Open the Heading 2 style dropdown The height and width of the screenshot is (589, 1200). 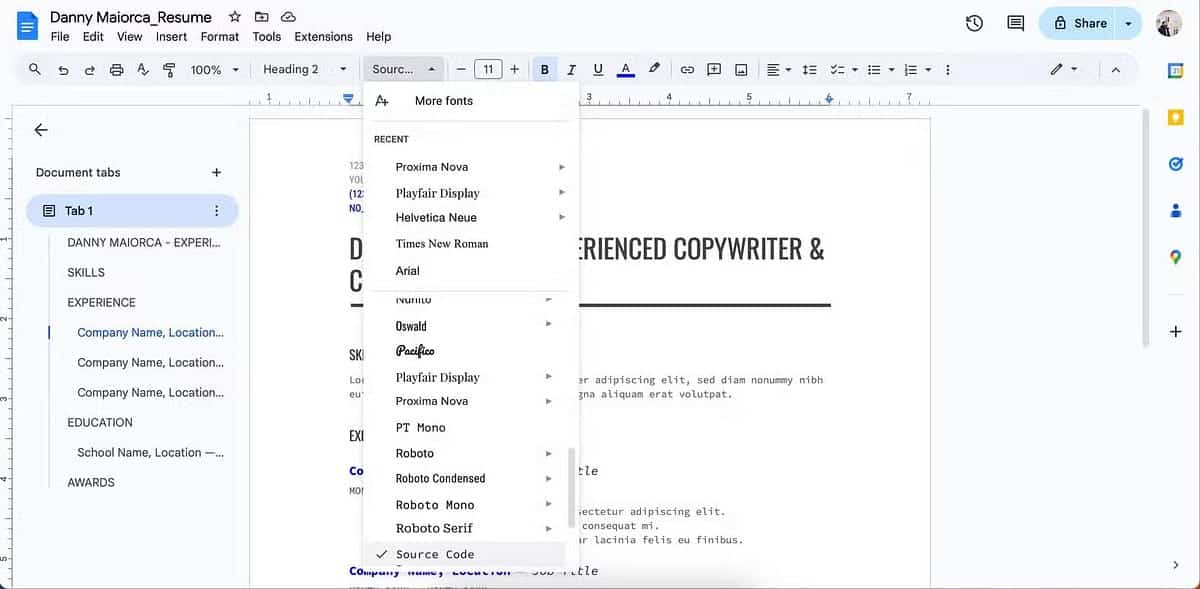(304, 70)
